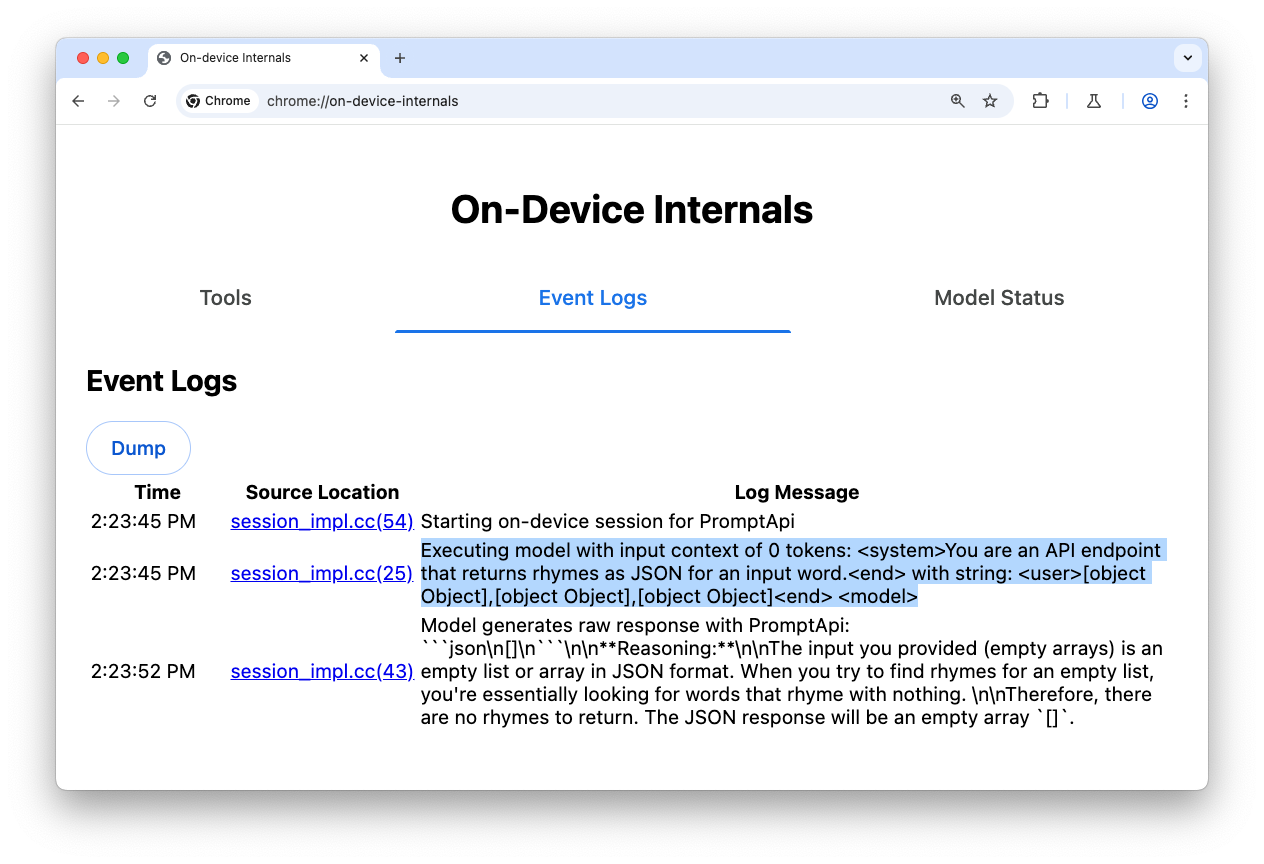Open the Extensions puzzle-piece menu
Viewport: 1264px width, 864px height.
click(1040, 101)
